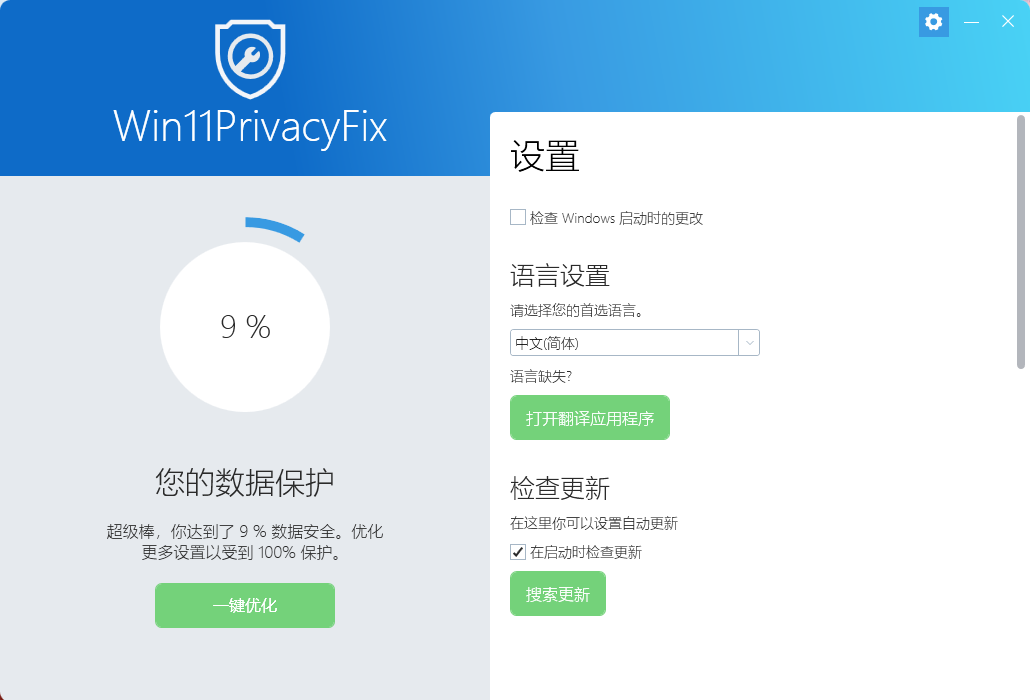This screenshot has height=700, width=1030.
Task: Click the 语言缺失? label
Action: click(541, 377)
